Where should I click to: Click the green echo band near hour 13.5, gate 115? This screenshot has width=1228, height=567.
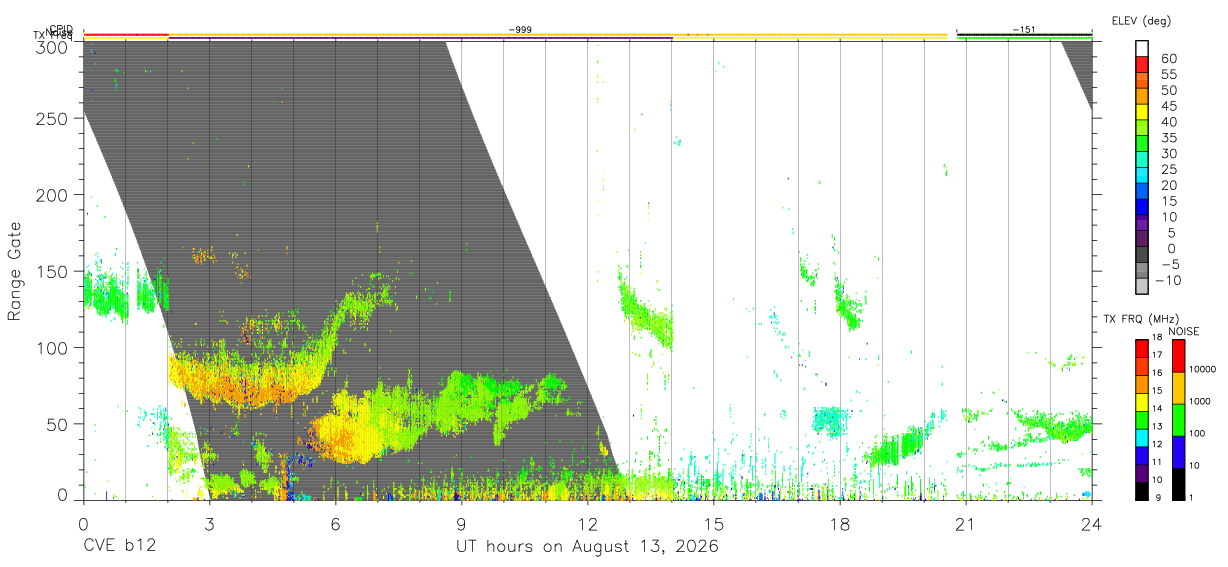click(644, 311)
